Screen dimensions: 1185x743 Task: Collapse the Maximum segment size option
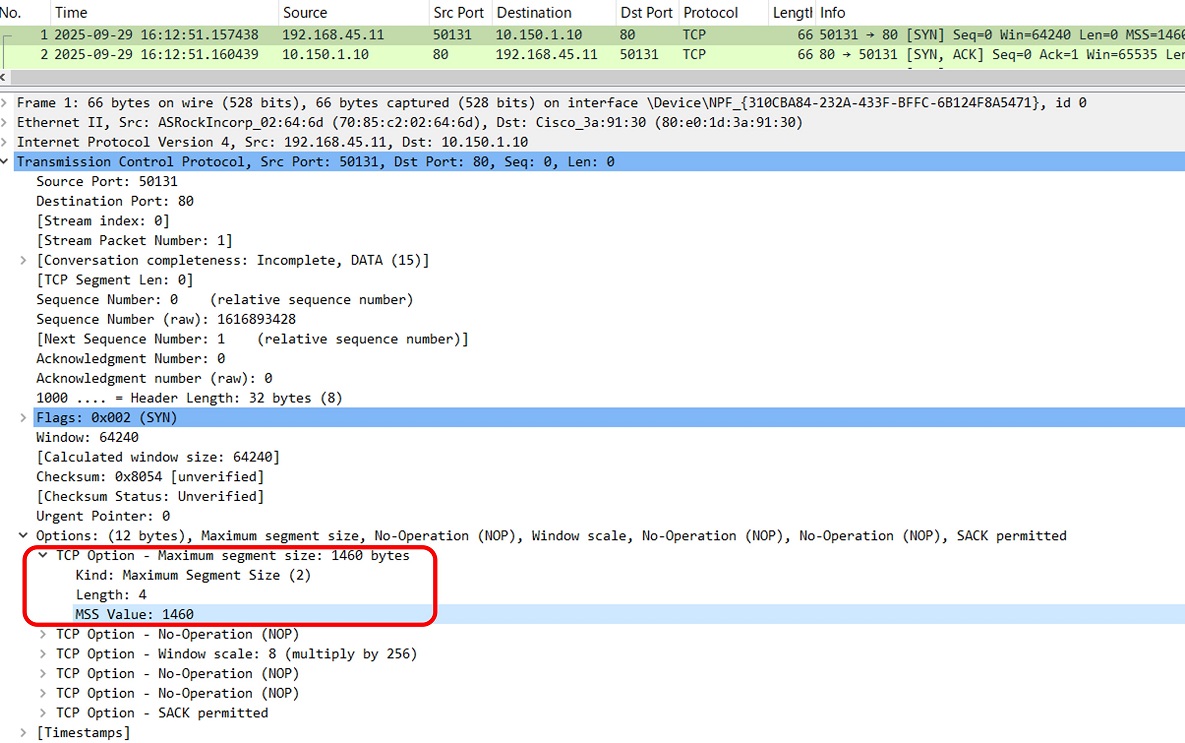pos(43,556)
